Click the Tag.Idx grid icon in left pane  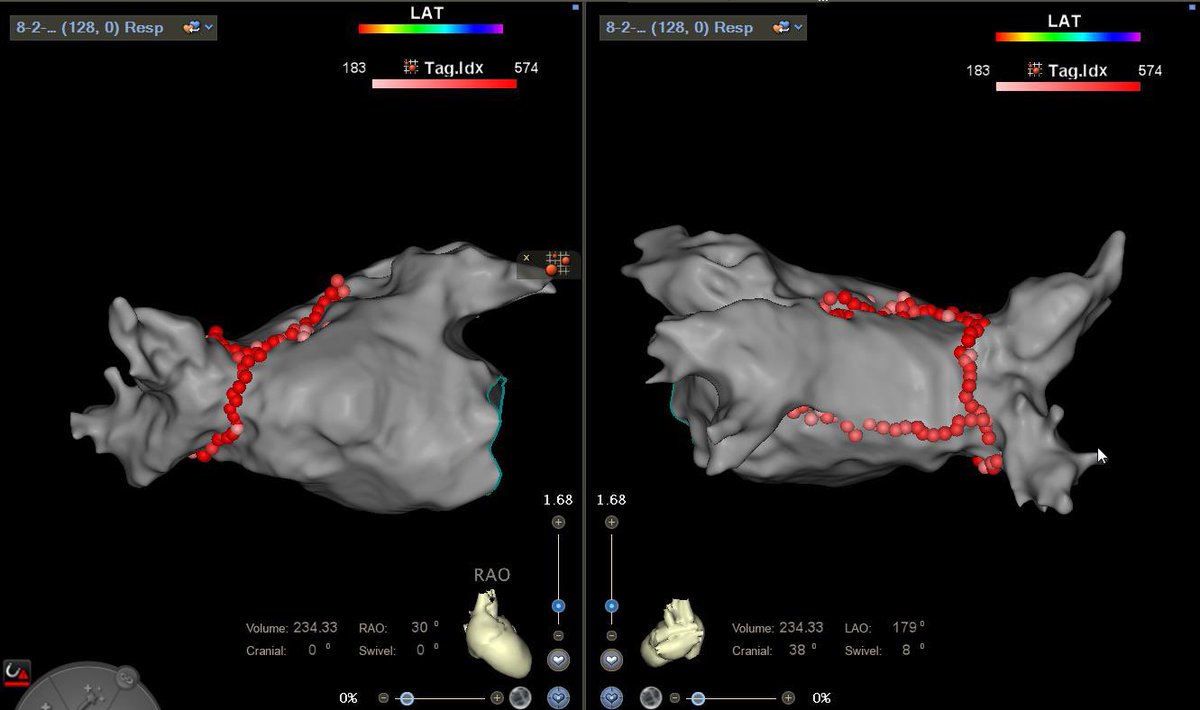(410, 68)
